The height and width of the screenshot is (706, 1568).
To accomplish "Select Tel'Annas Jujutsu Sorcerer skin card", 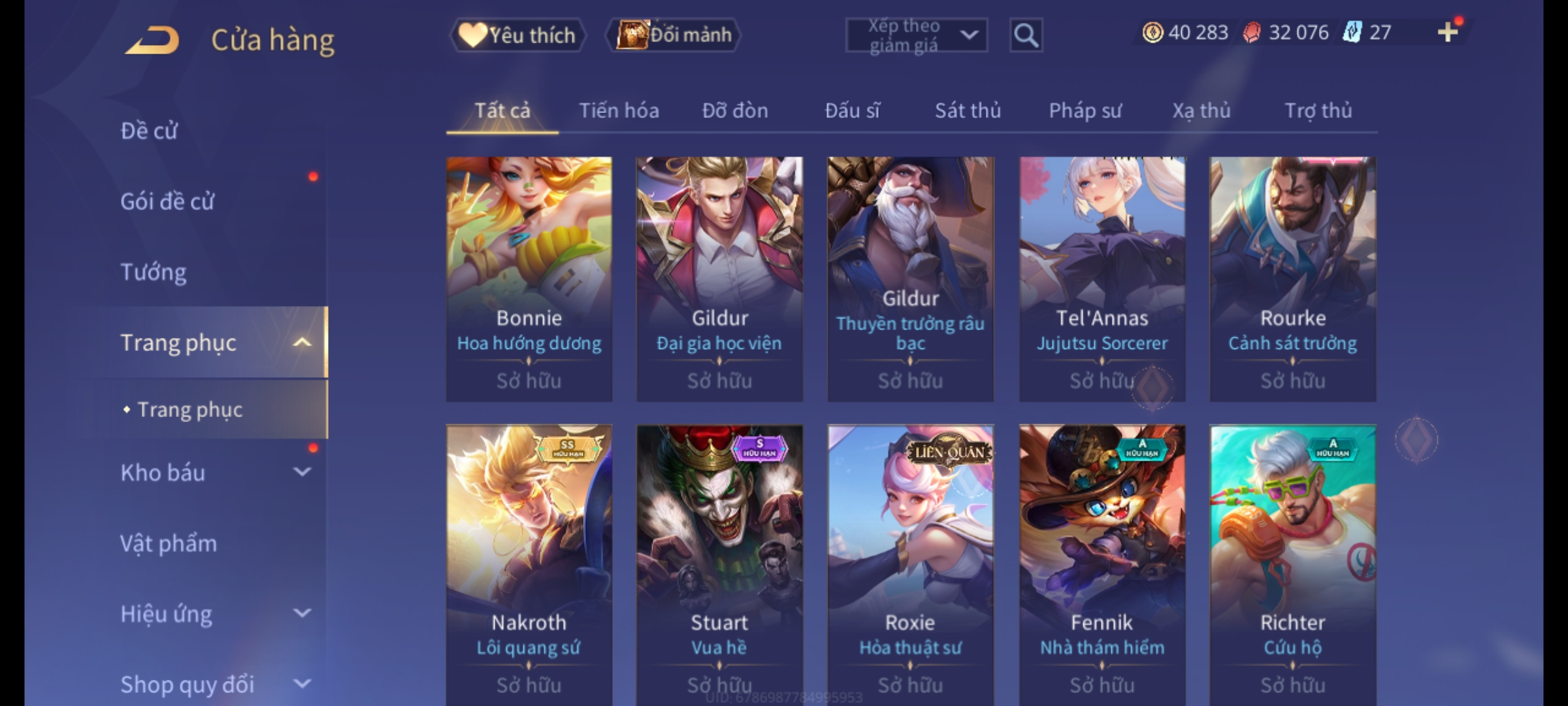I will pyautogui.click(x=1102, y=279).
